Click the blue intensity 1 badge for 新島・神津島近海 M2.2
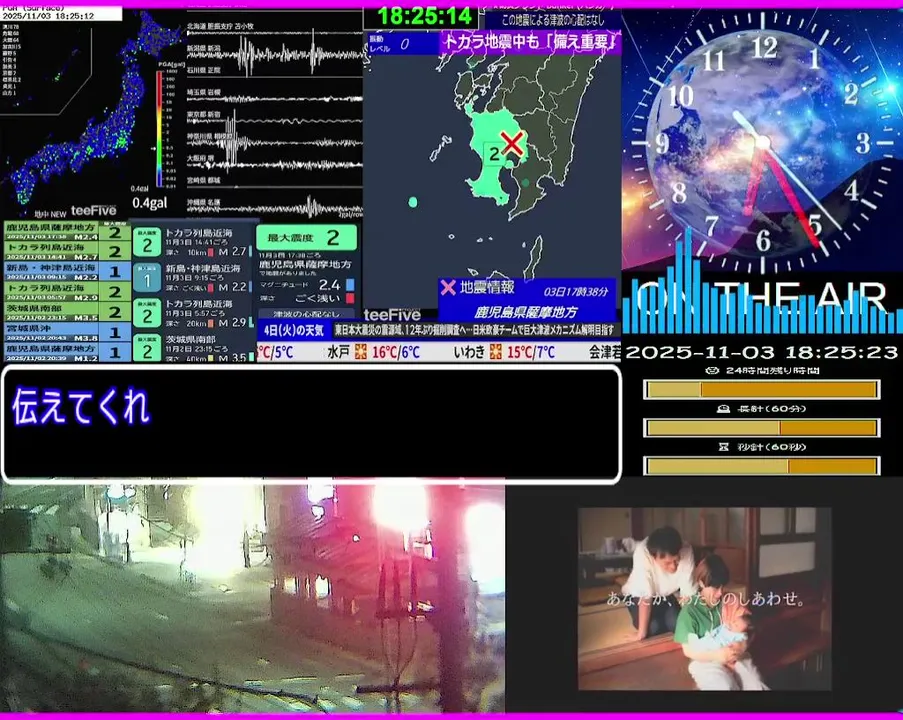The height and width of the screenshot is (720, 903). [x=147, y=278]
